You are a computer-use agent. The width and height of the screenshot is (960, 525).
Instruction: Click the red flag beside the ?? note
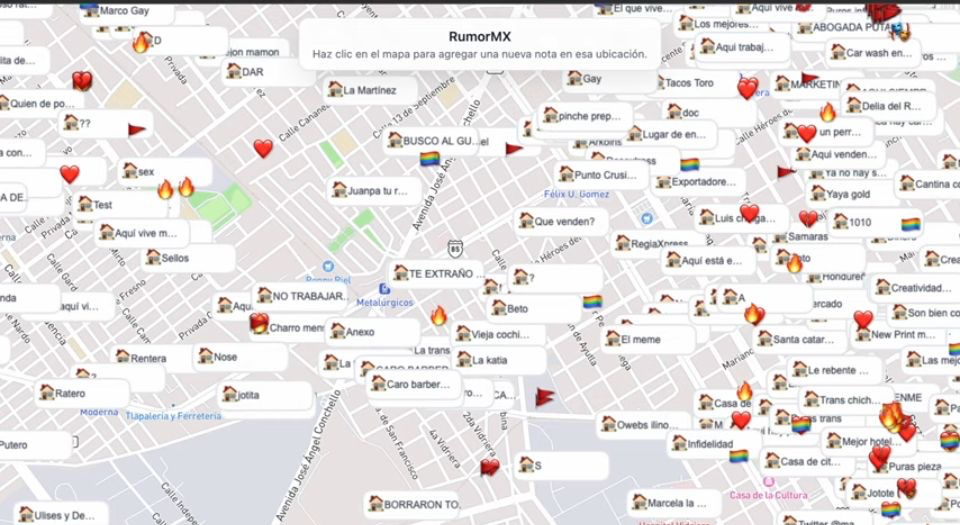coord(137,129)
